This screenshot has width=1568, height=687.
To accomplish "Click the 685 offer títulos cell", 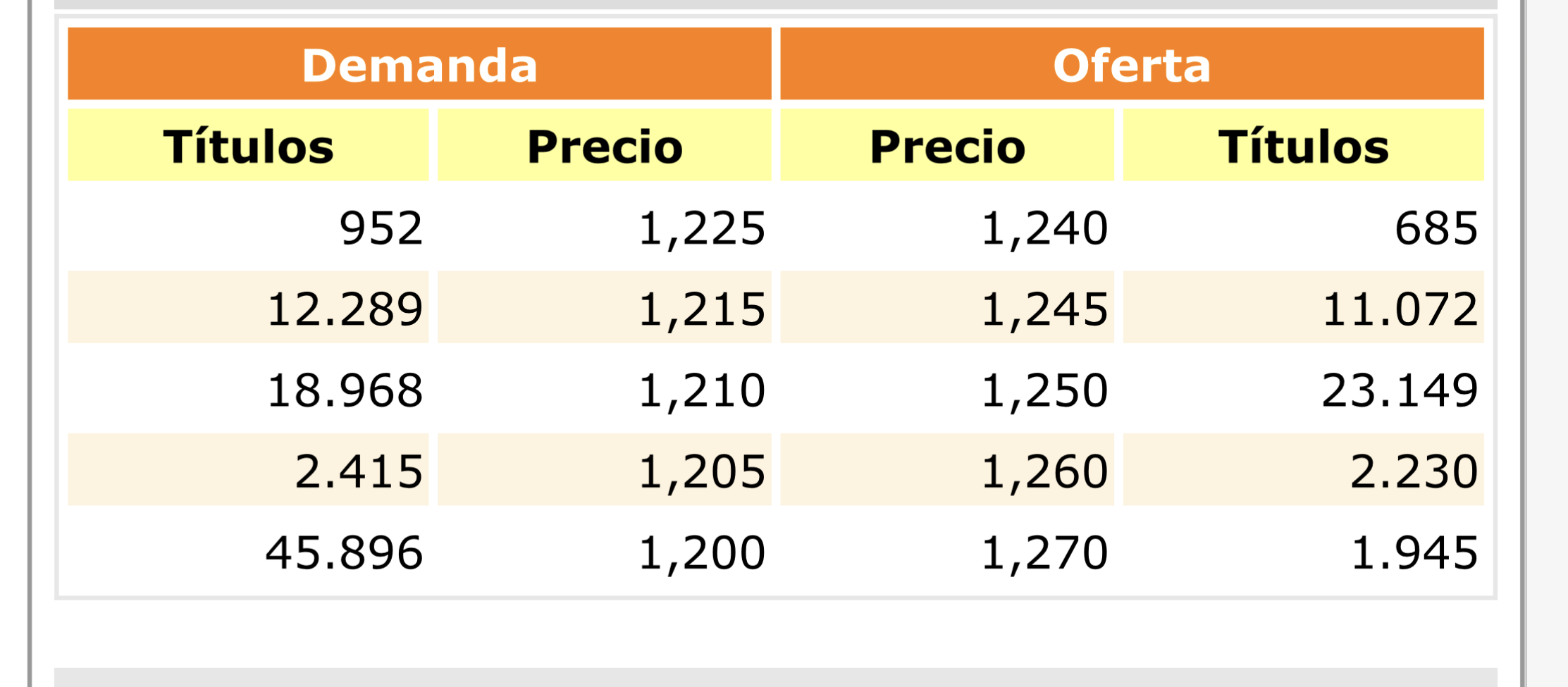I will pyautogui.click(x=1304, y=226).
